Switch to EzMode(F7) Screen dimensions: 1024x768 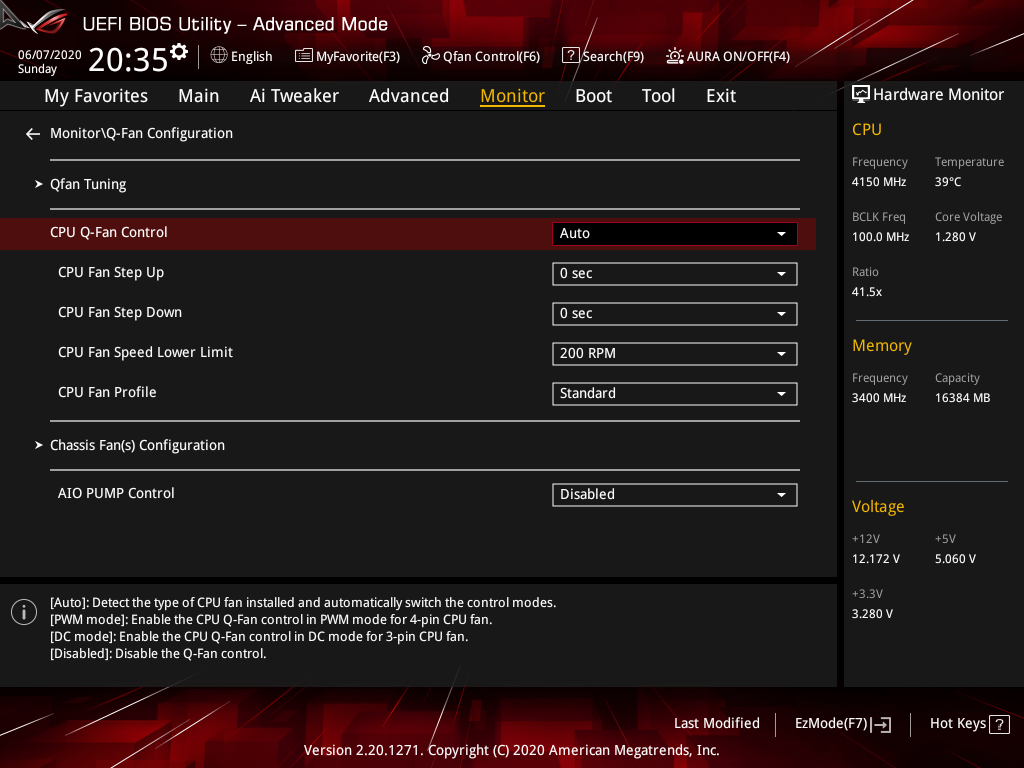831,724
